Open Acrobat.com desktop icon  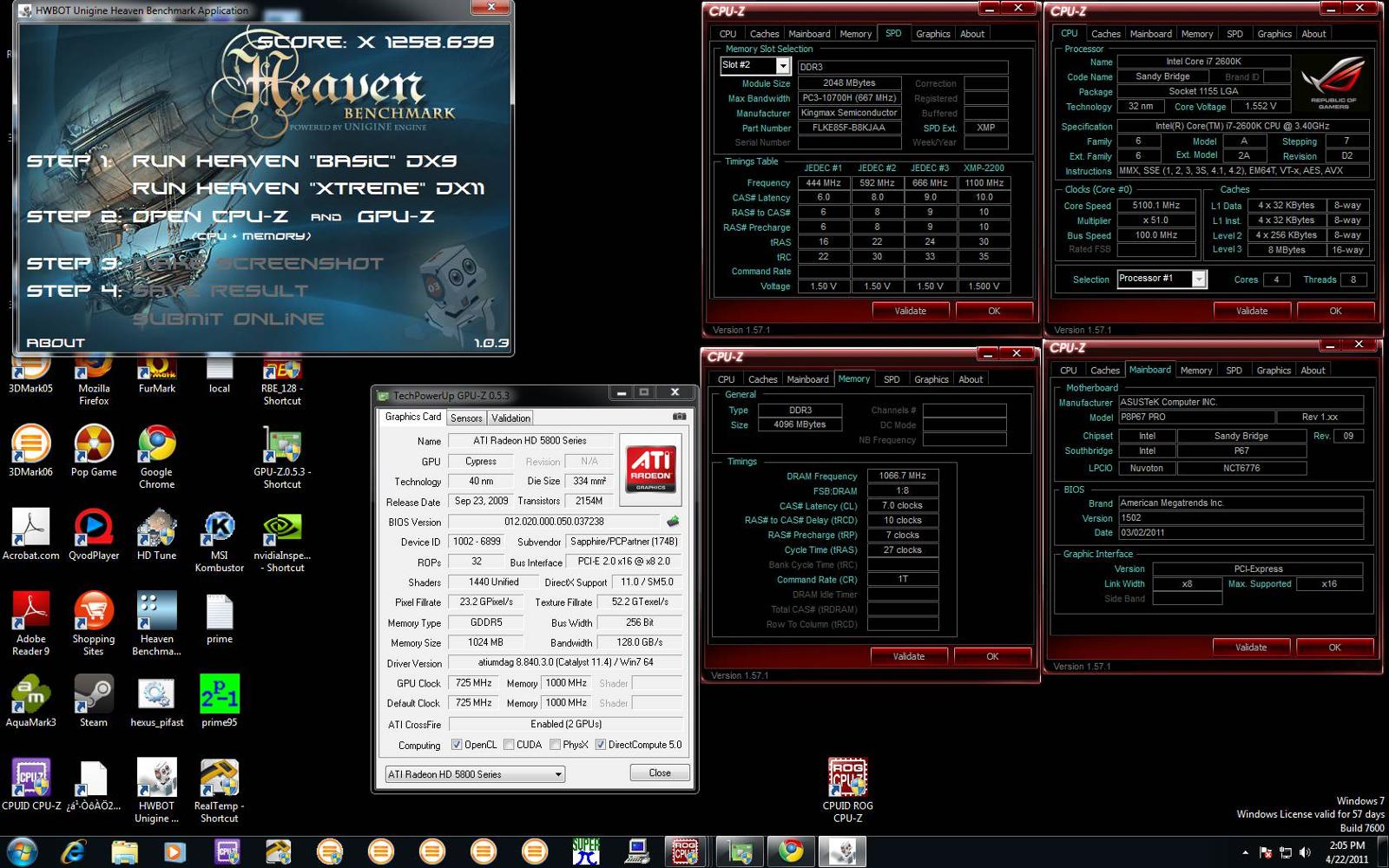coord(30,534)
